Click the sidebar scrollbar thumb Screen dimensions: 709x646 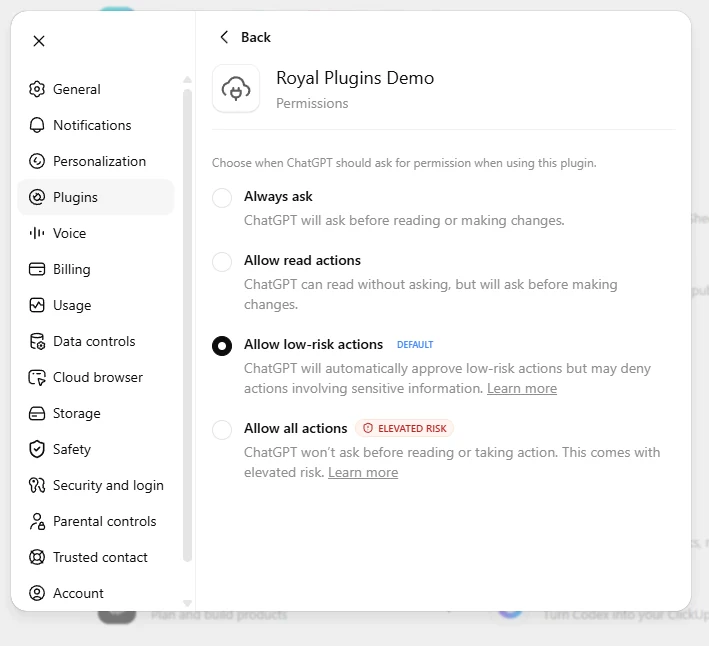tap(187, 325)
